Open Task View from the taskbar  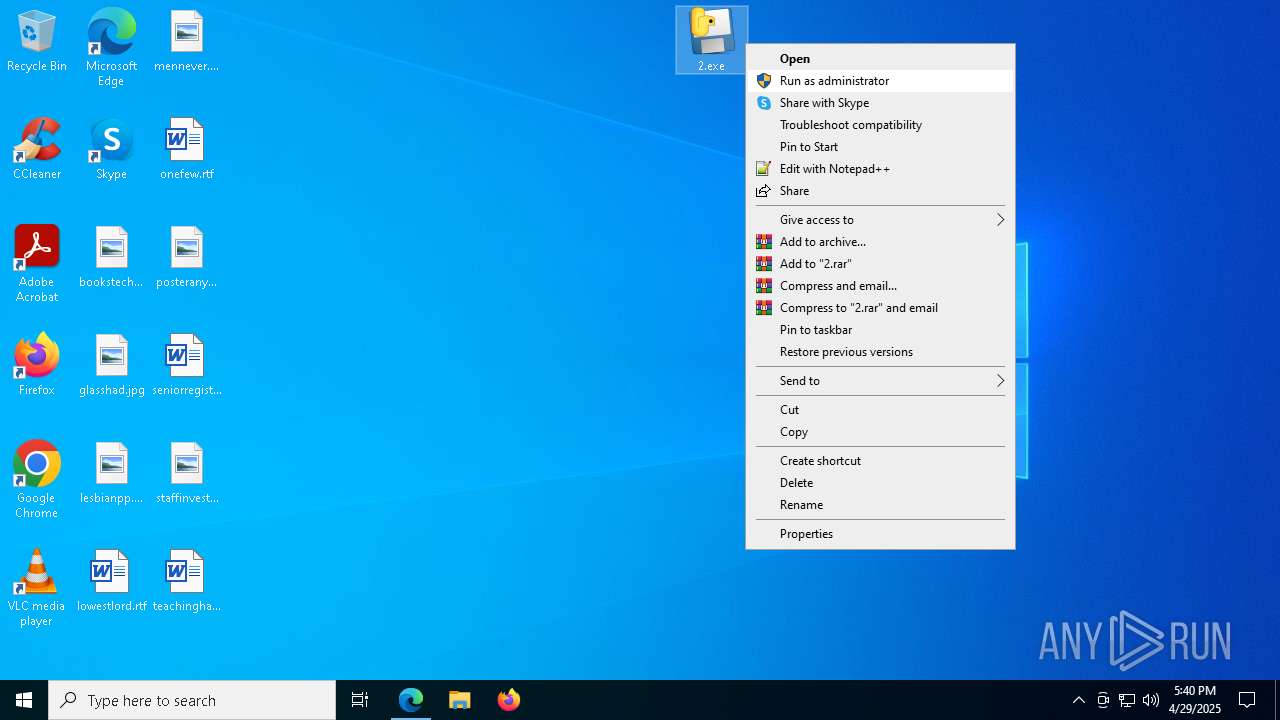360,700
